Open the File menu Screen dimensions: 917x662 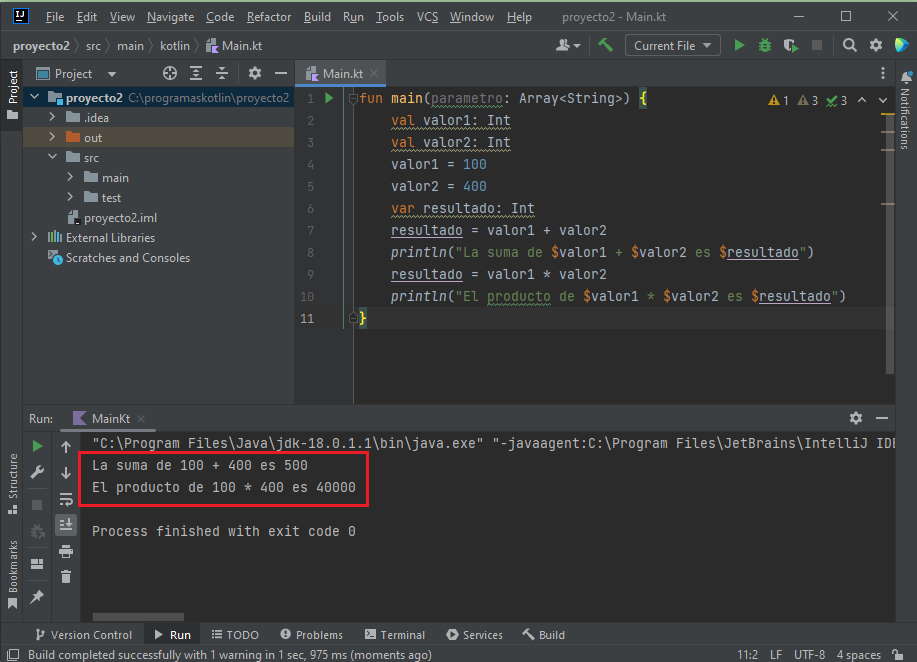click(54, 17)
